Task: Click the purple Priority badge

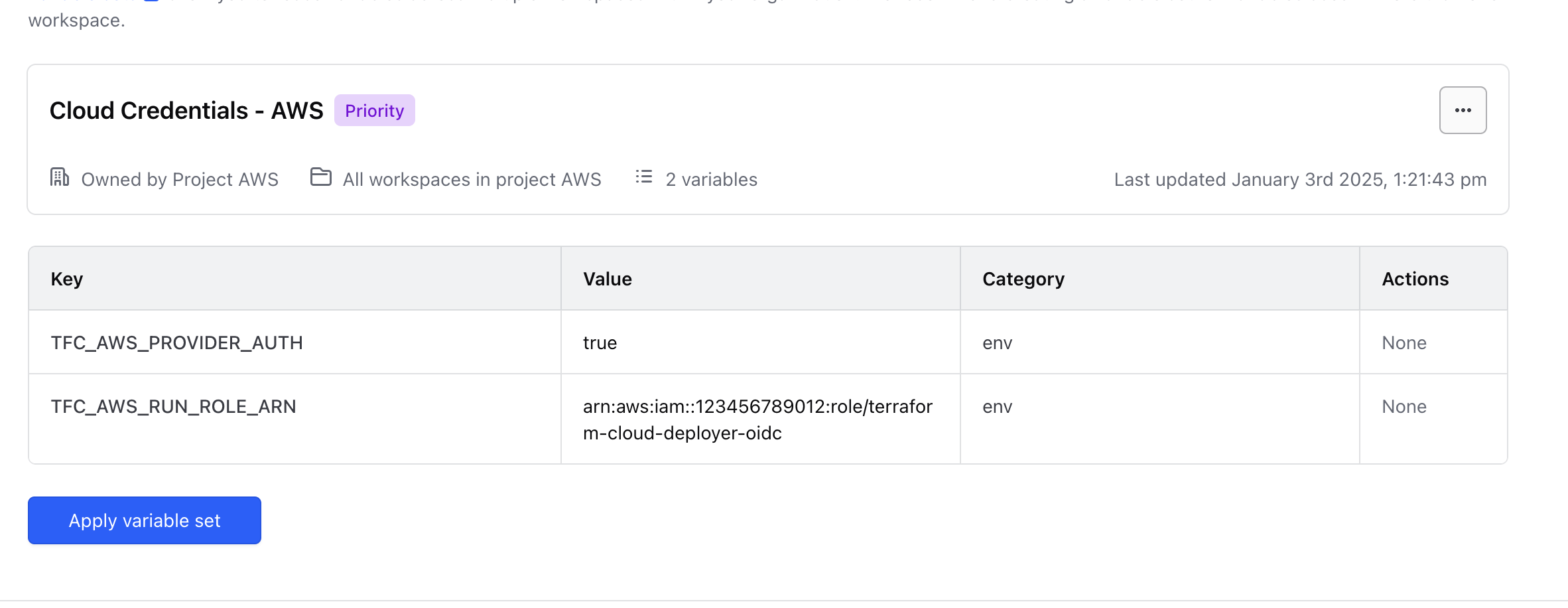Action: (x=374, y=110)
